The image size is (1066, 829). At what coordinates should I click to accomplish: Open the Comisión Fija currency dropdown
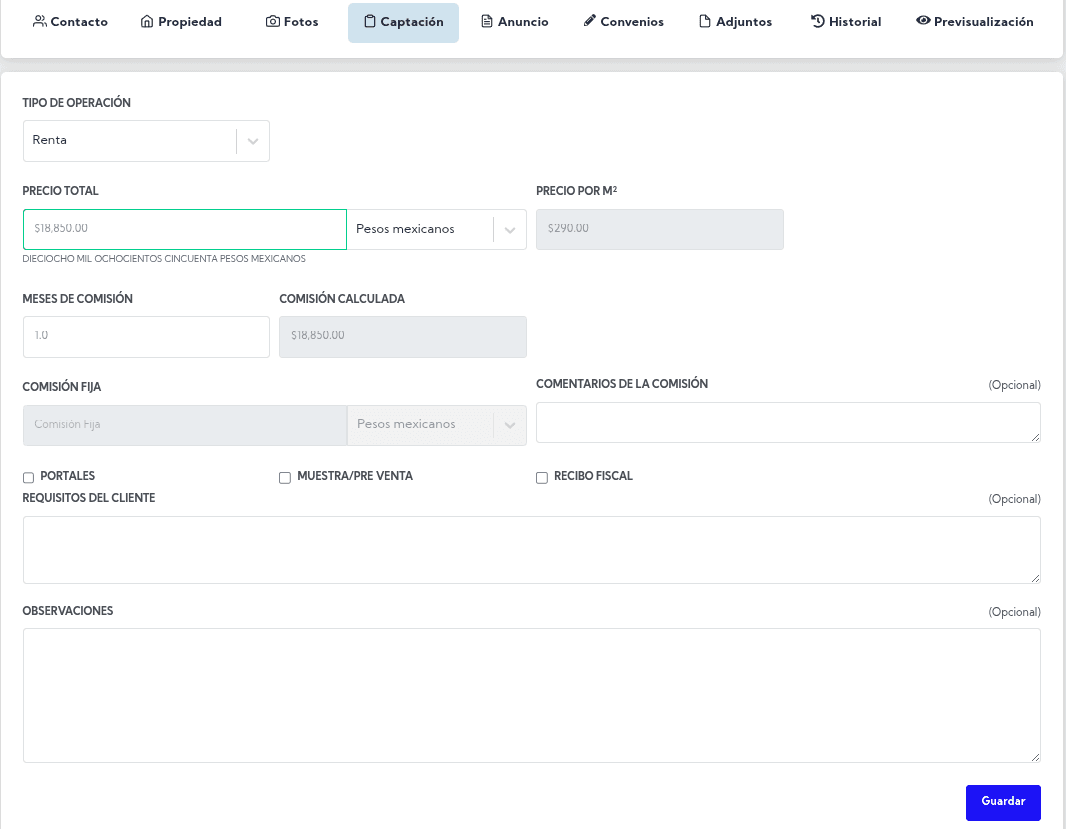click(x=436, y=425)
